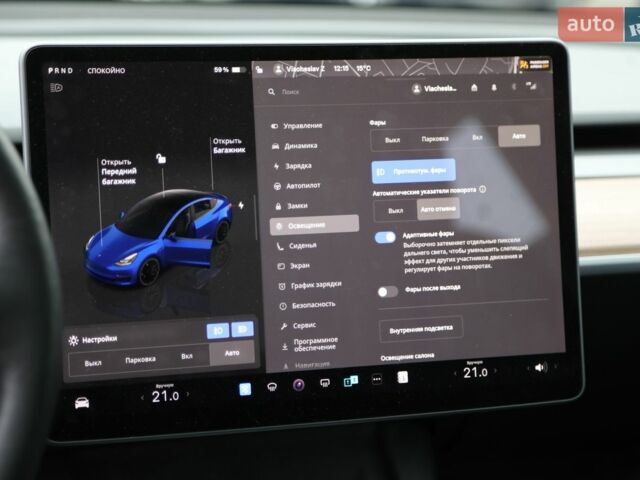Toggle the Адаптивные фары switch

[x=385, y=238]
